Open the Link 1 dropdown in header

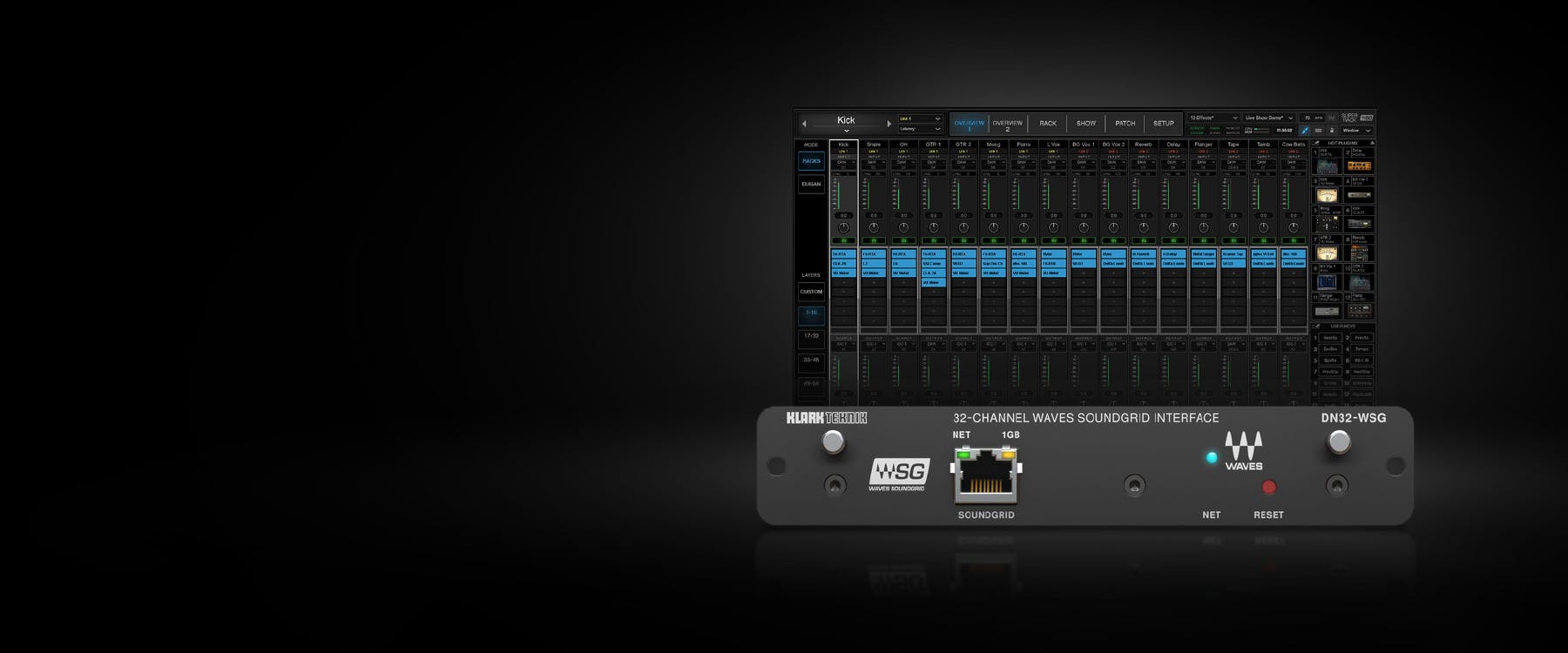pos(920,118)
